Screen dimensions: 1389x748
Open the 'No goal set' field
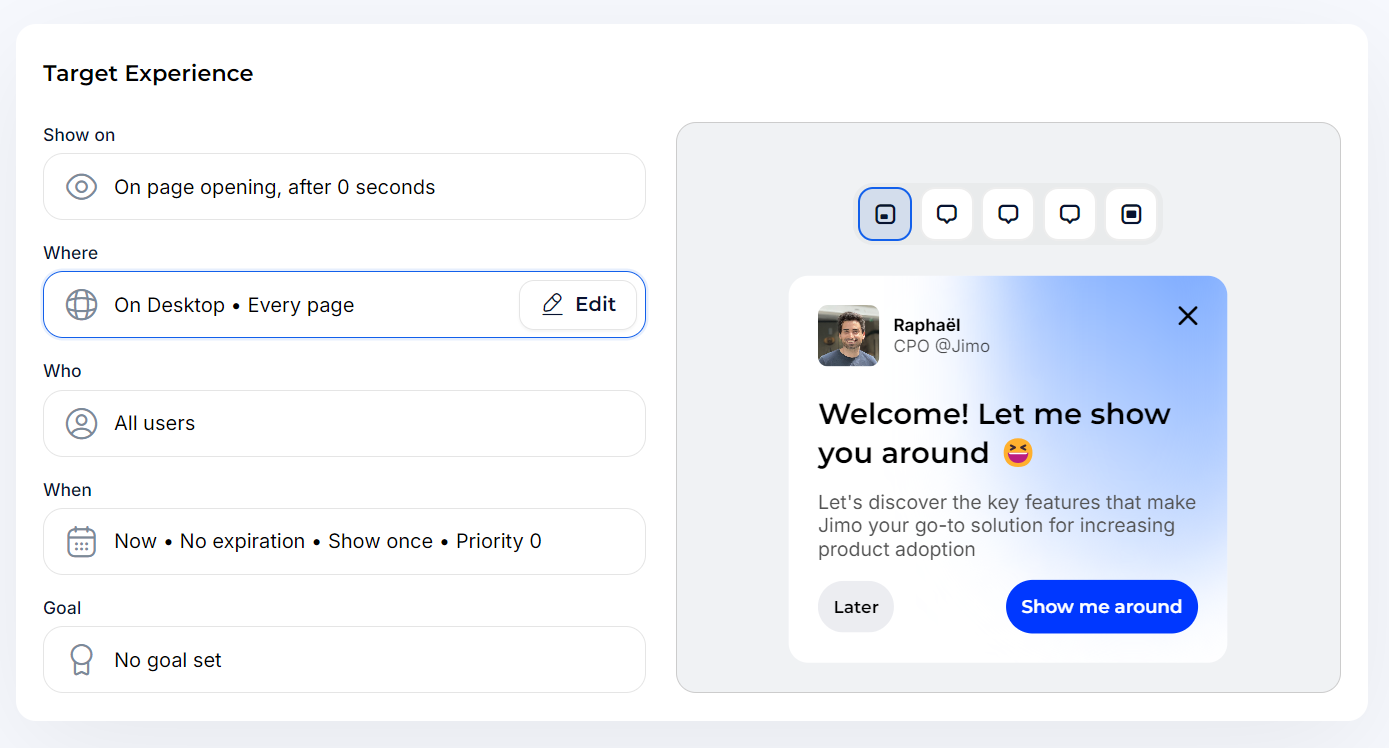point(344,660)
